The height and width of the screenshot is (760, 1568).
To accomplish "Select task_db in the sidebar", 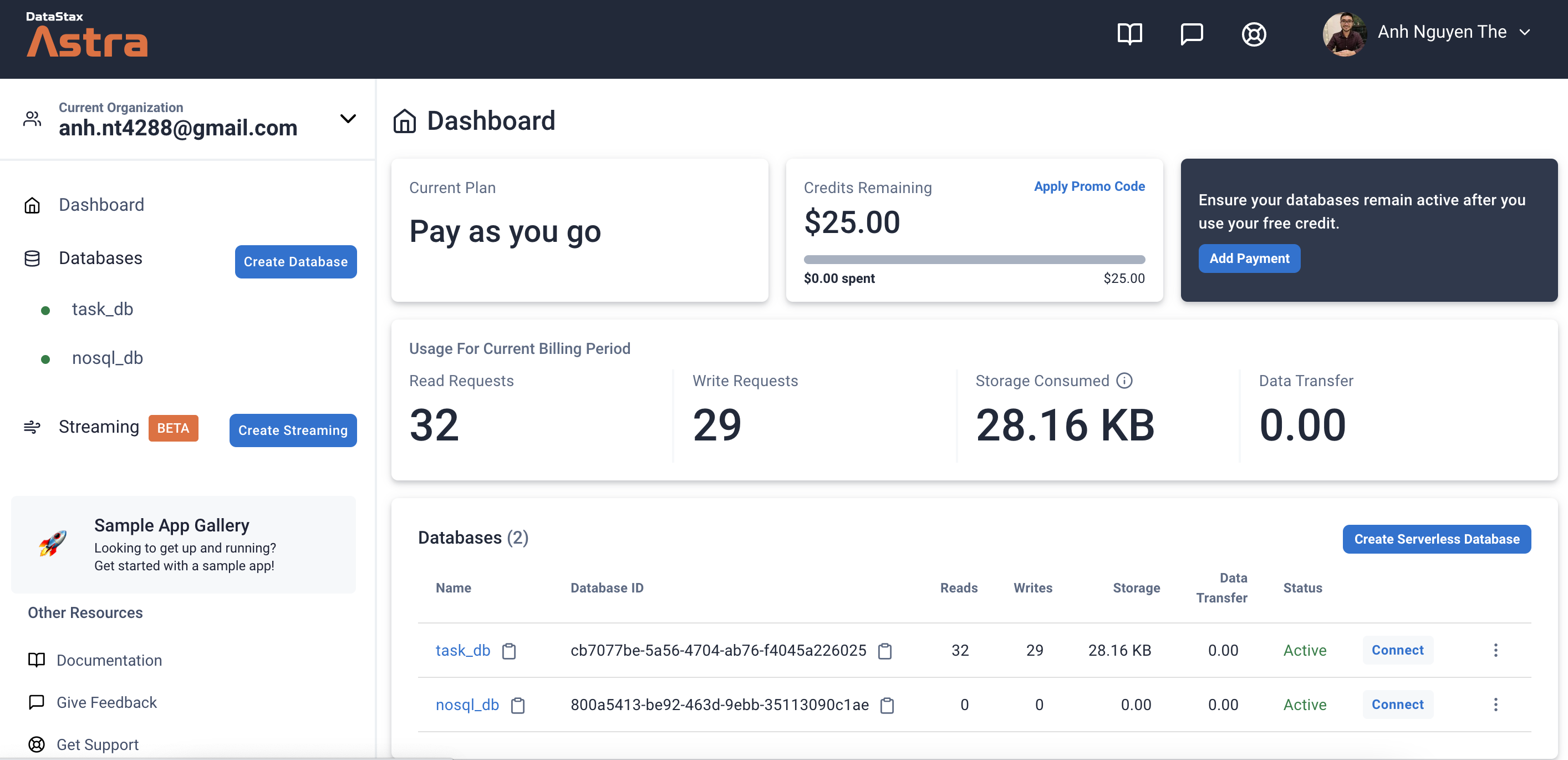I will click(102, 309).
